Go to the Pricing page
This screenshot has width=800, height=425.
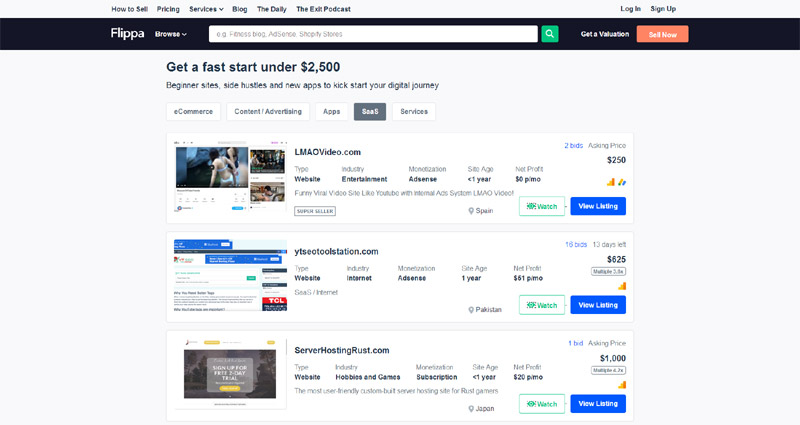tap(168, 9)
